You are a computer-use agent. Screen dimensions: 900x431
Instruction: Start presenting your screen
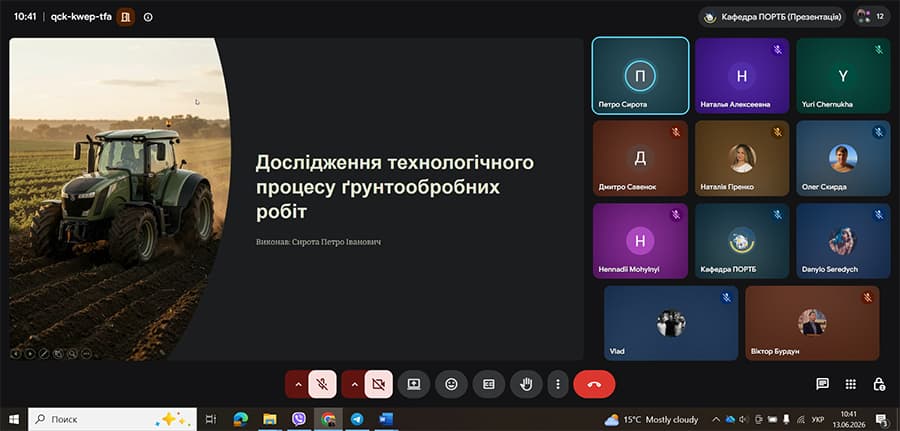tap(414, 385)
